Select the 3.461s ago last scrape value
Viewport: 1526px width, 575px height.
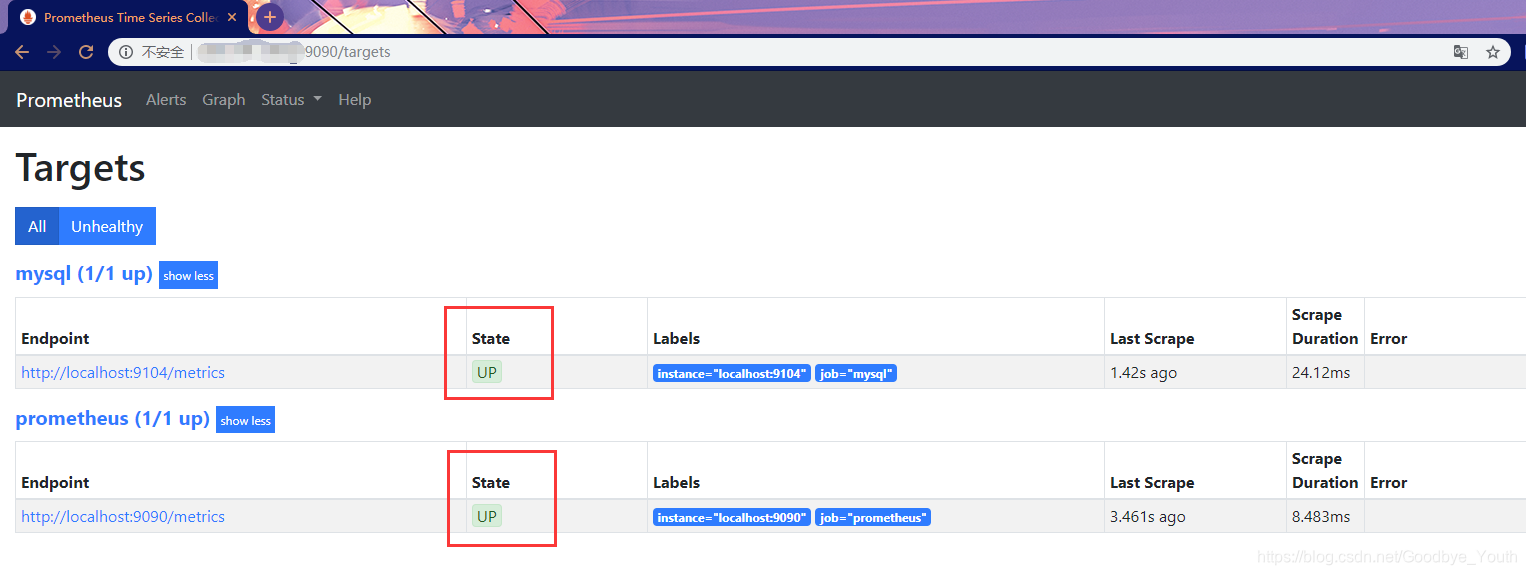point(1148,516)
